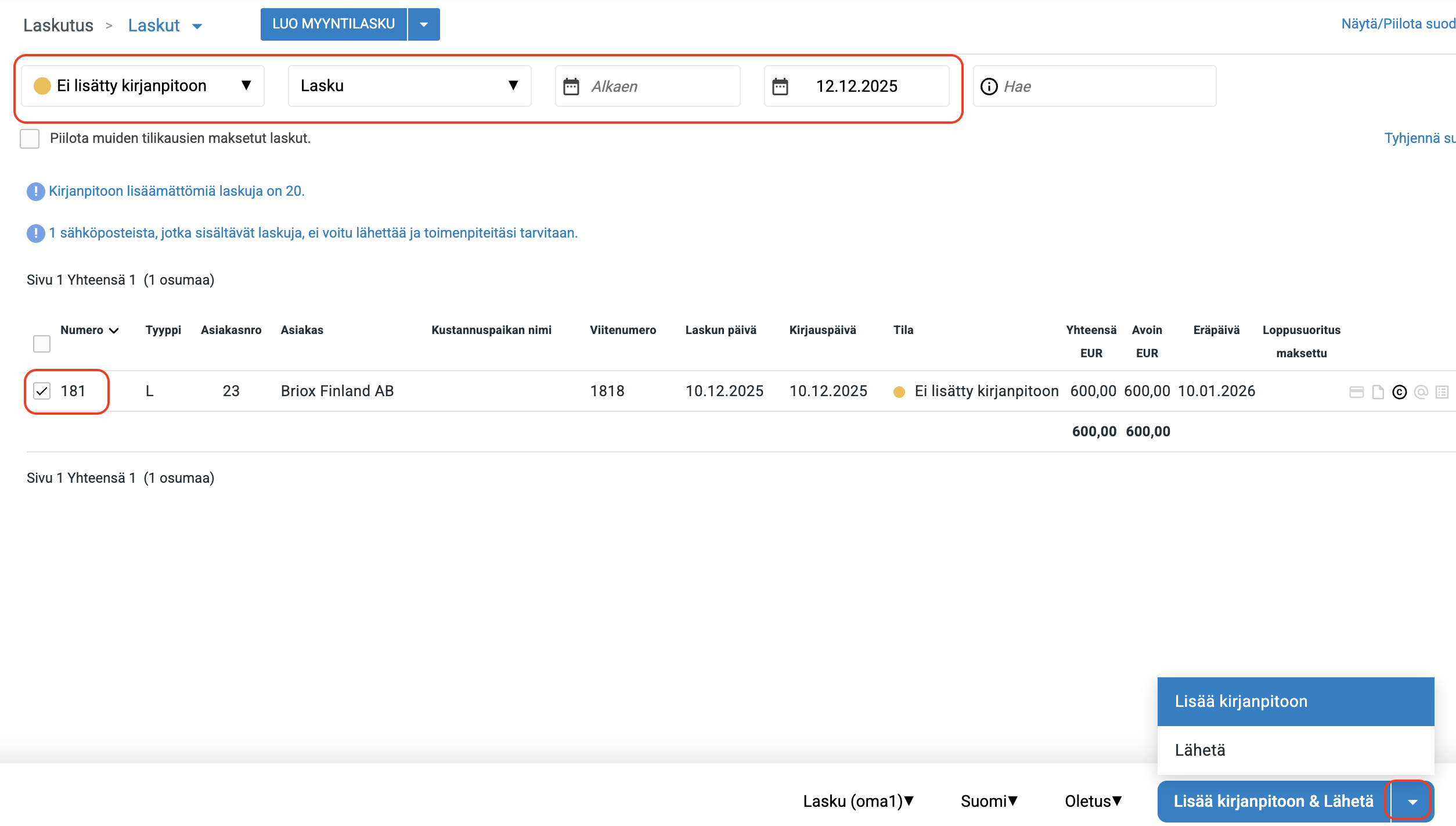Click the calendar icon beside the Alkaen field
The image size is (1456, 826).
click(571, 87)
